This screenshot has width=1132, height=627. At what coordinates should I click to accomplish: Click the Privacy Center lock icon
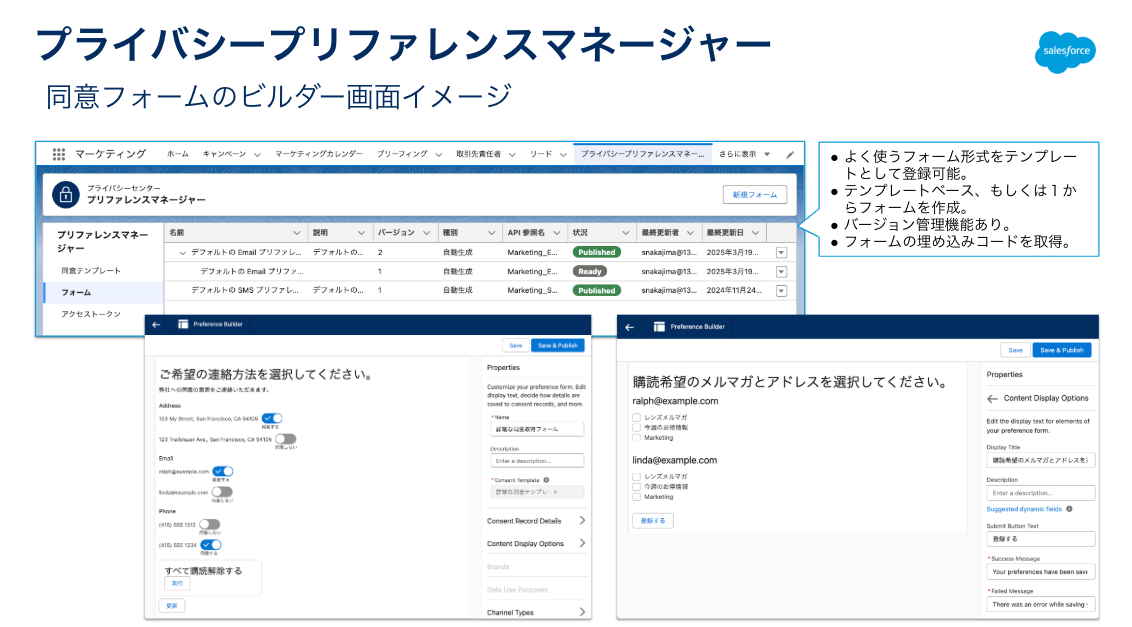pyautogui.click(x=66, y=194)
